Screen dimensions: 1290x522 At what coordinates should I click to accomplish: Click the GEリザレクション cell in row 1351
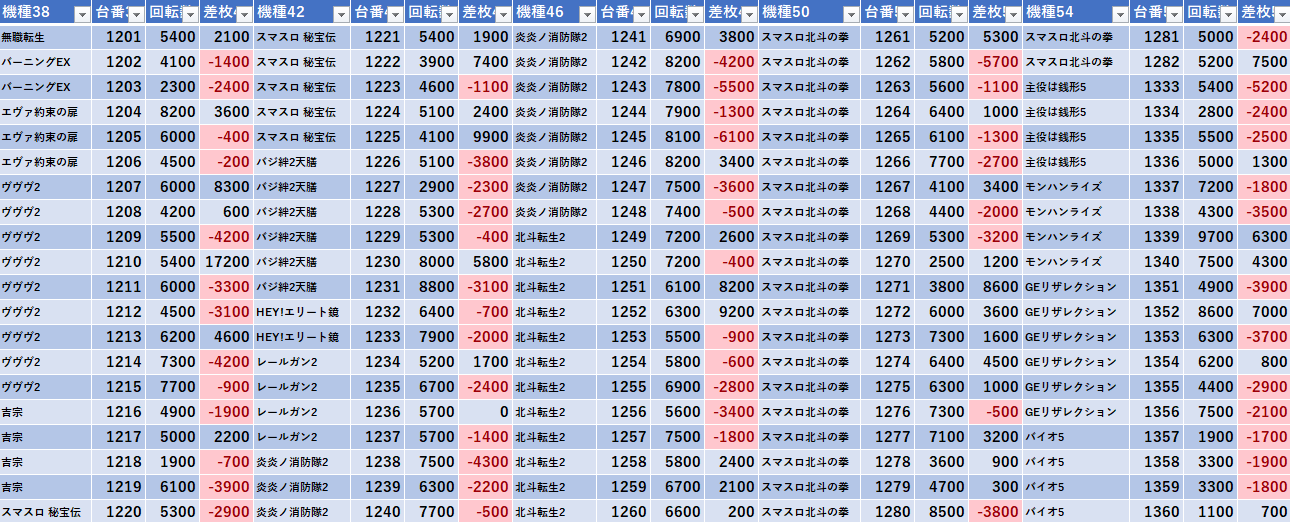[1076, 287]
